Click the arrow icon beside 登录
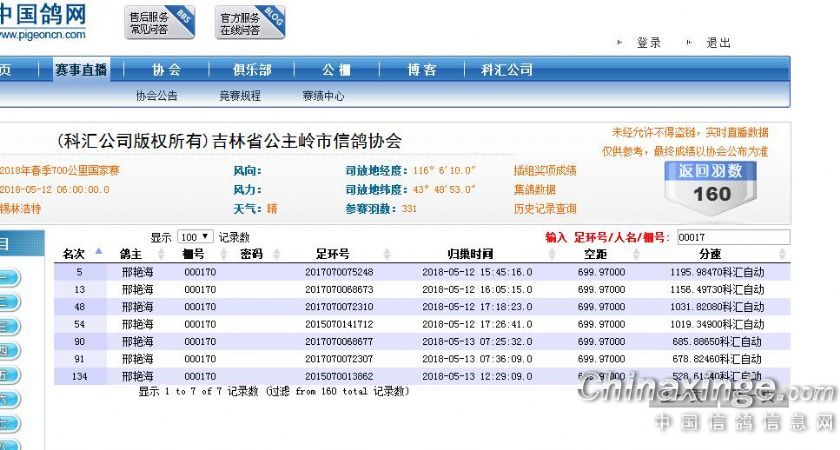The width and height of the screenshot is (840, 450). (620, 43)
